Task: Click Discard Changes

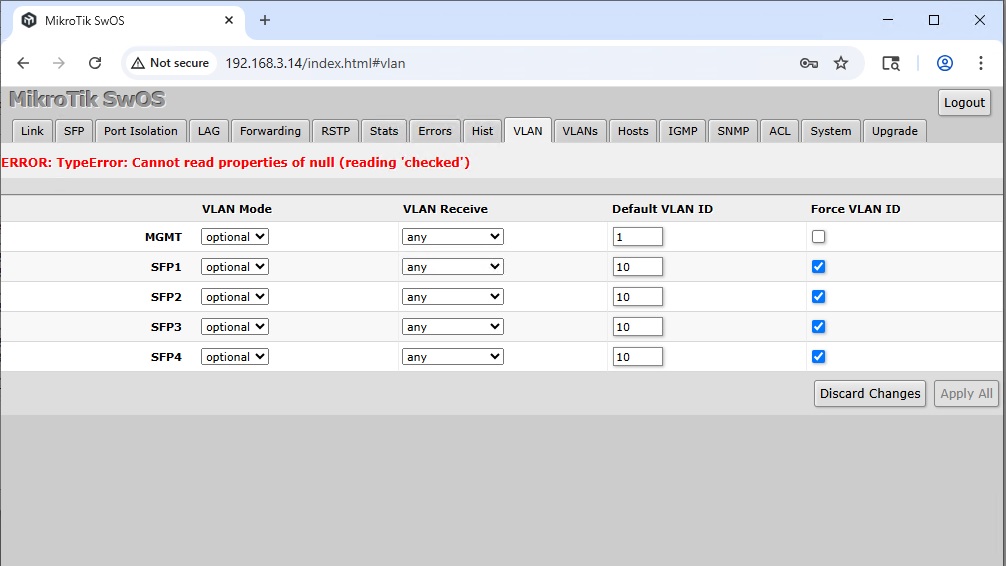Action: click(x=869, y=393)
